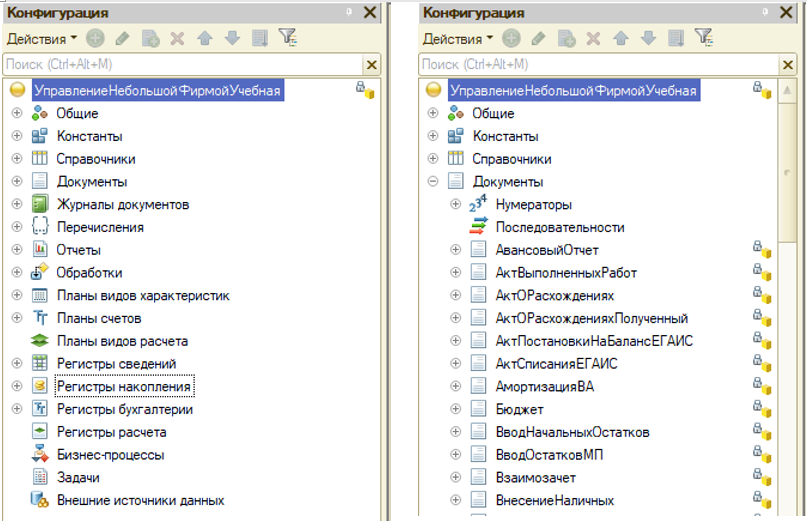
Task: Expand Документы node in left panel
Action: [17, 181]
